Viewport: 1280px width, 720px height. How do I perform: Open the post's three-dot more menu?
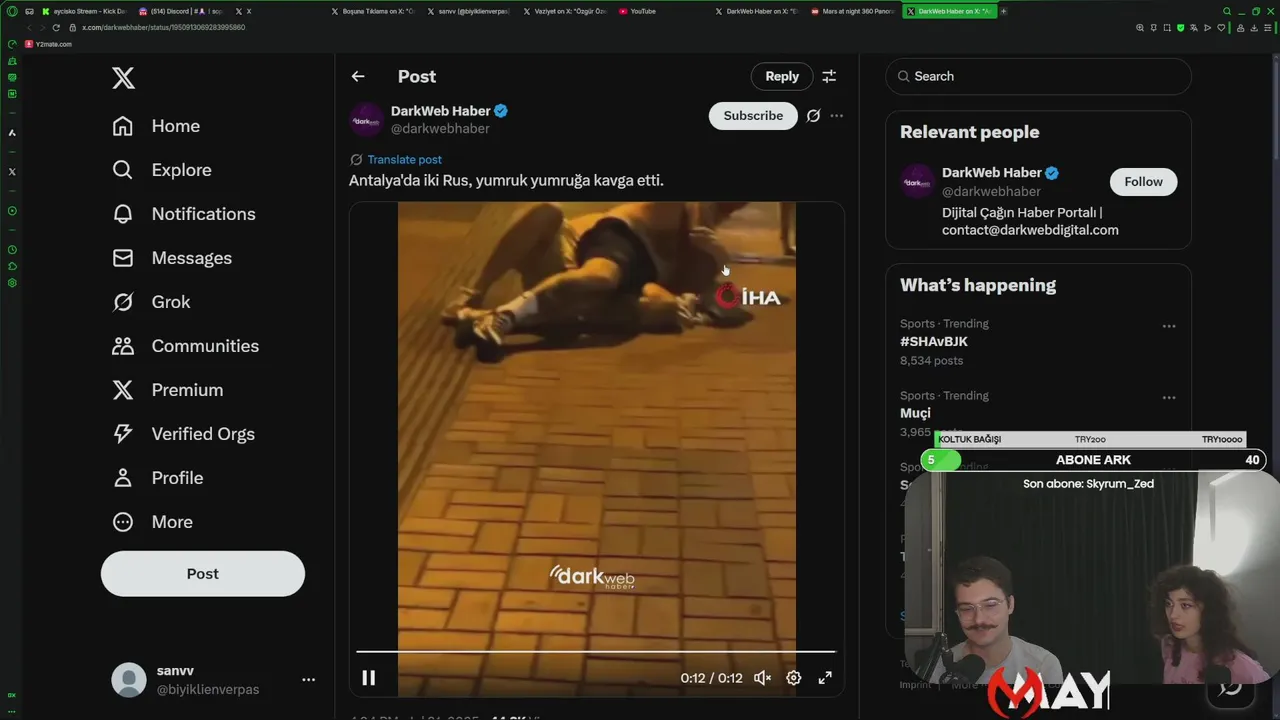[x=837, y=116]
